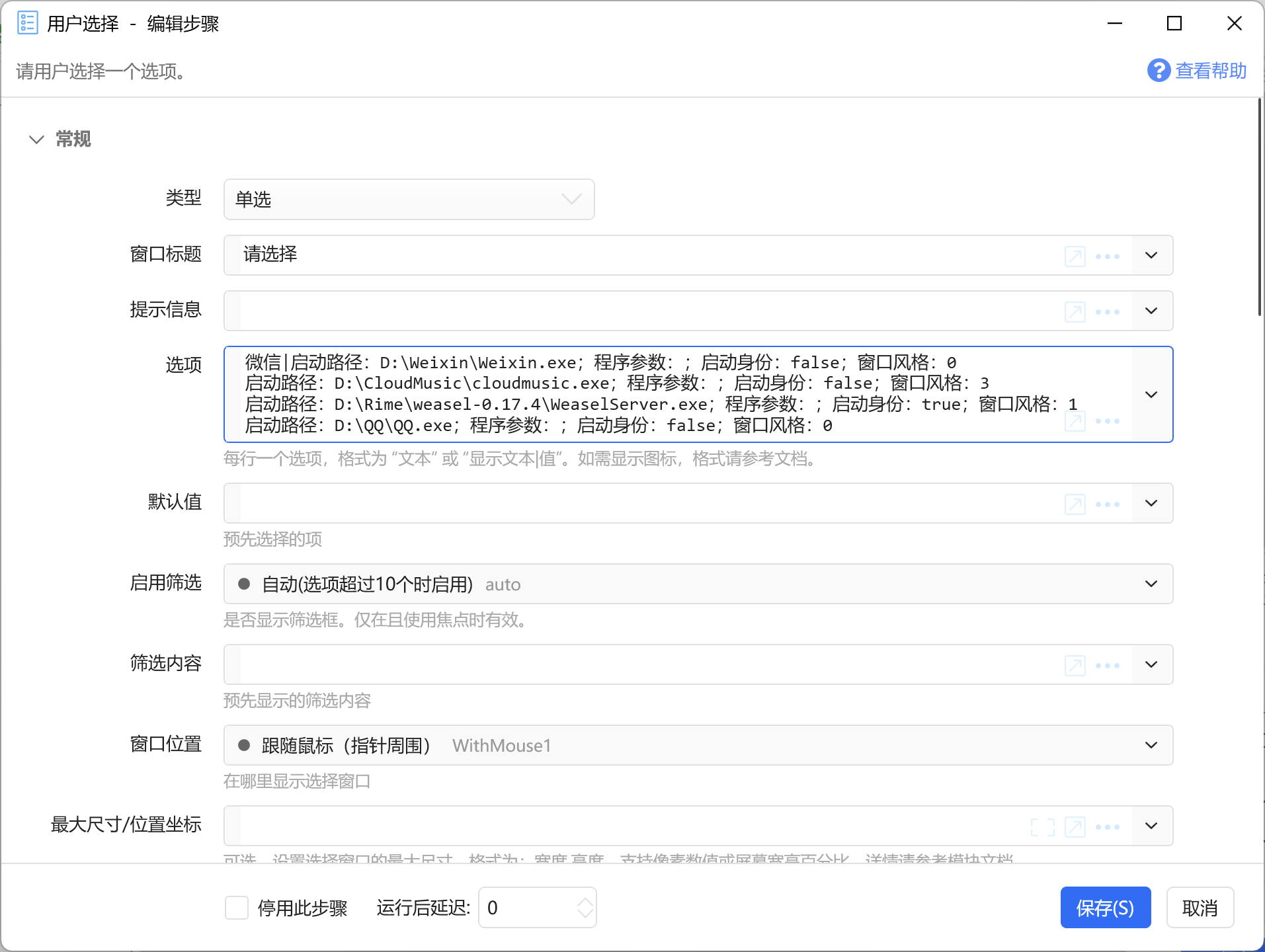Click the three-dots icon in 窗口标题 field

(x=1107, y=256)
